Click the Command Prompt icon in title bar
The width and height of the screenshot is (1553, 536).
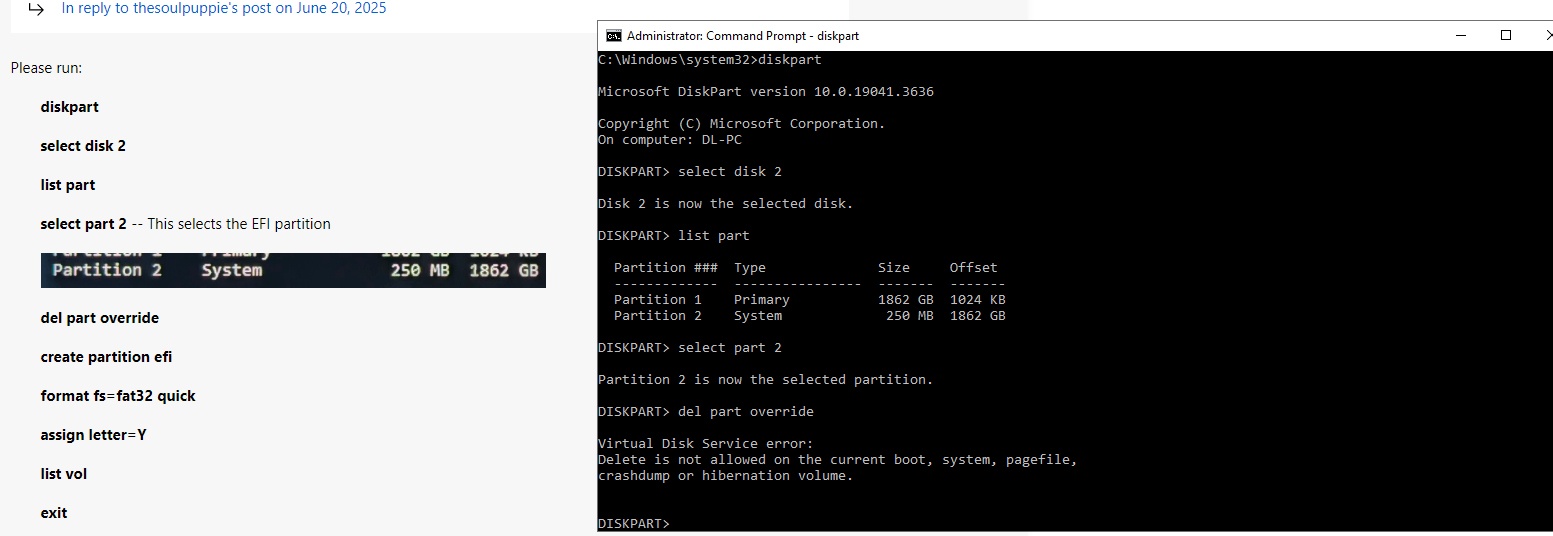point(614,35)
